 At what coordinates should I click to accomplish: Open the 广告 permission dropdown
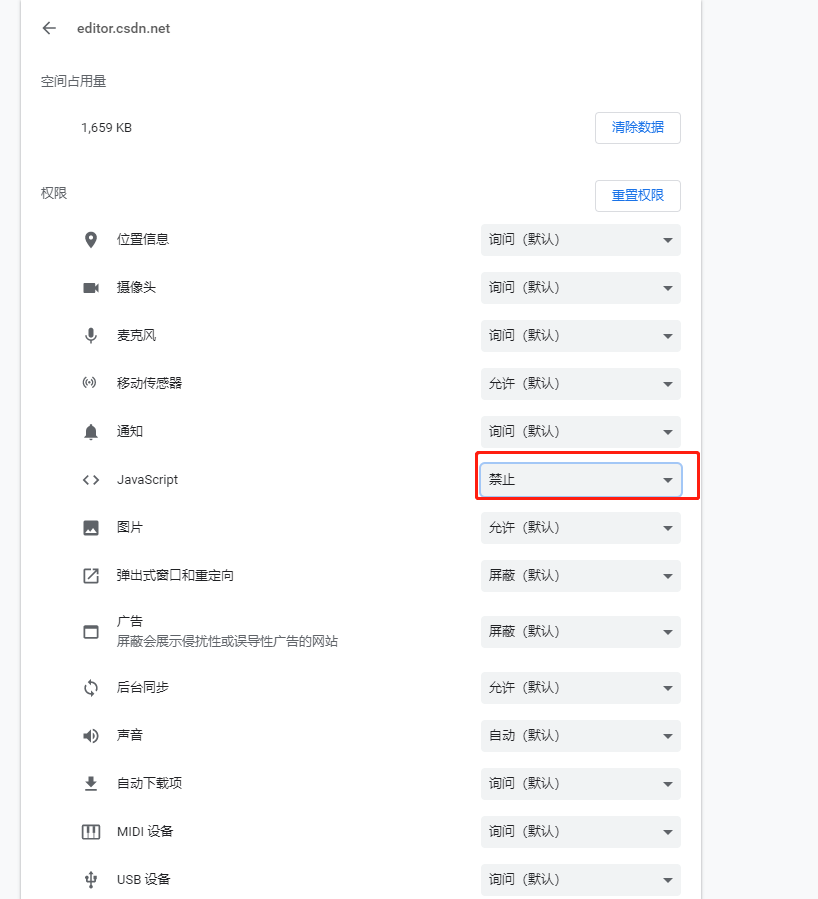[580, 632]
